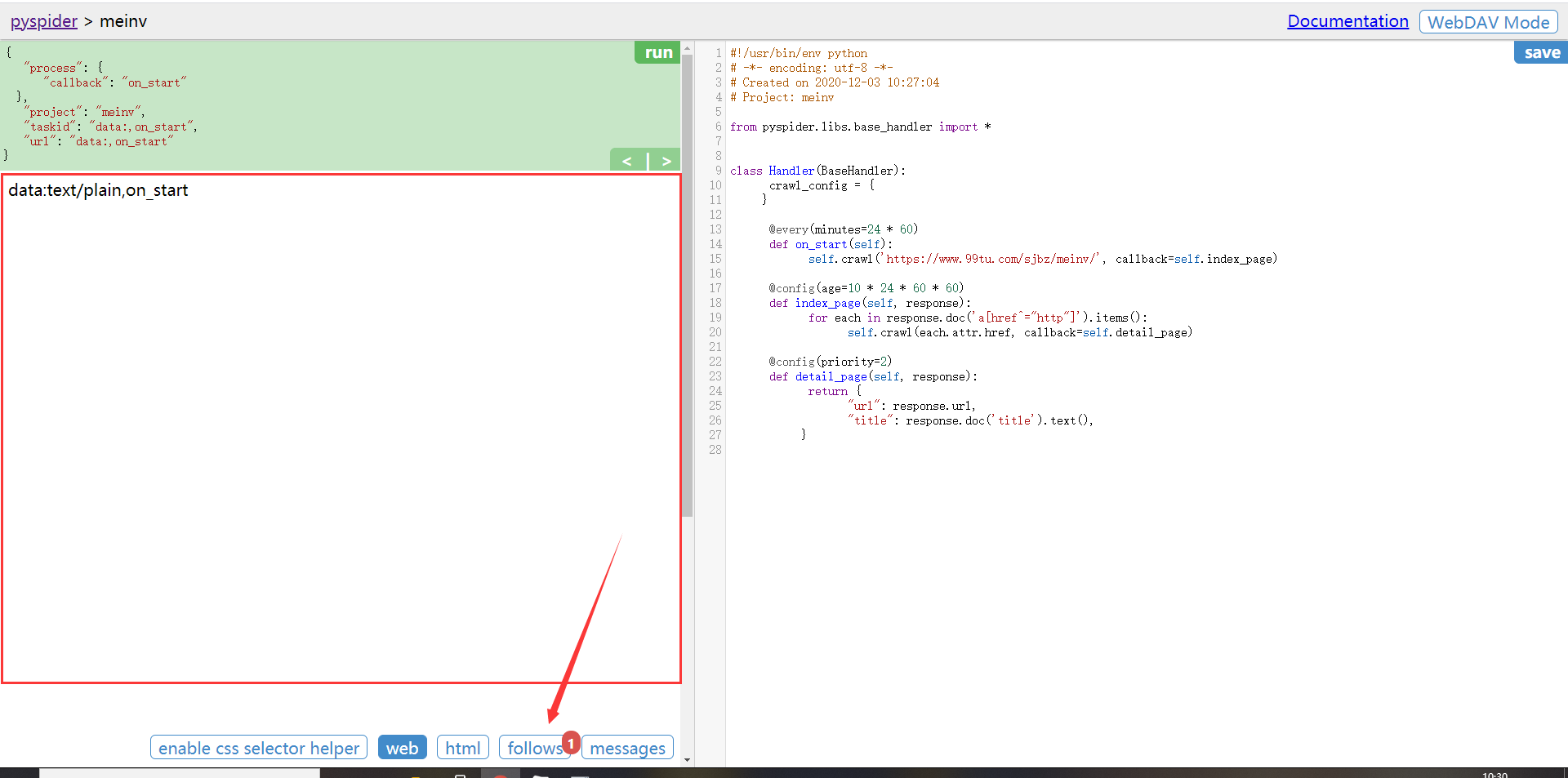Viewport: 1568px width, 778px height.
Task: Click the scrollbar up arrow of left pane
Action: (688, 48)
